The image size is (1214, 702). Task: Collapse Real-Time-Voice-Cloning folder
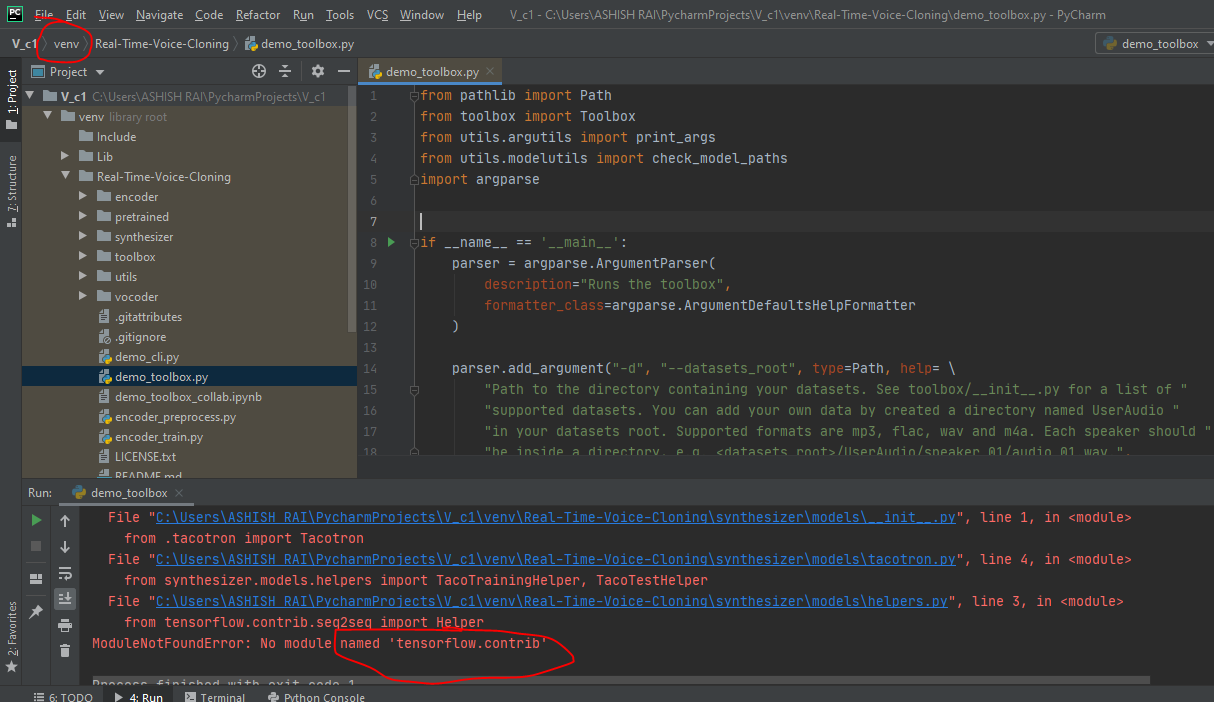pos(66,177)
